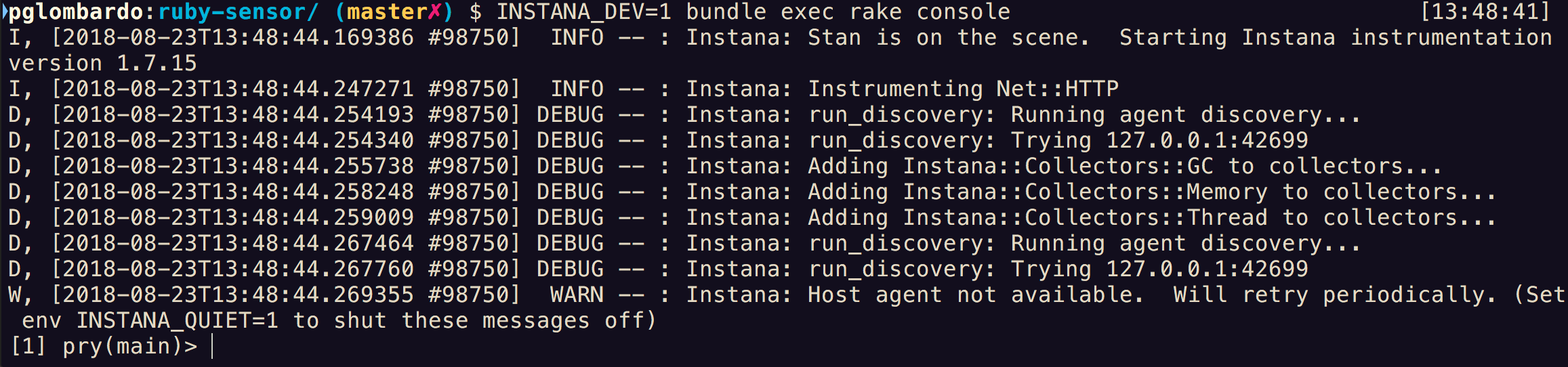1568x367 pixels.
Task: Click 127.0.0.1:42699 on the 44.254340 line
Action: click(1207, 141)
